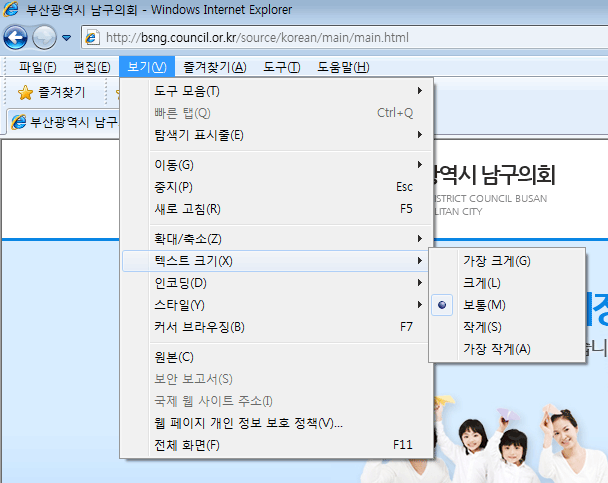Image resolution: width=608 pixels, height=483 pixels.
Task: Select 보통(M) text size option
Action: 484,305
